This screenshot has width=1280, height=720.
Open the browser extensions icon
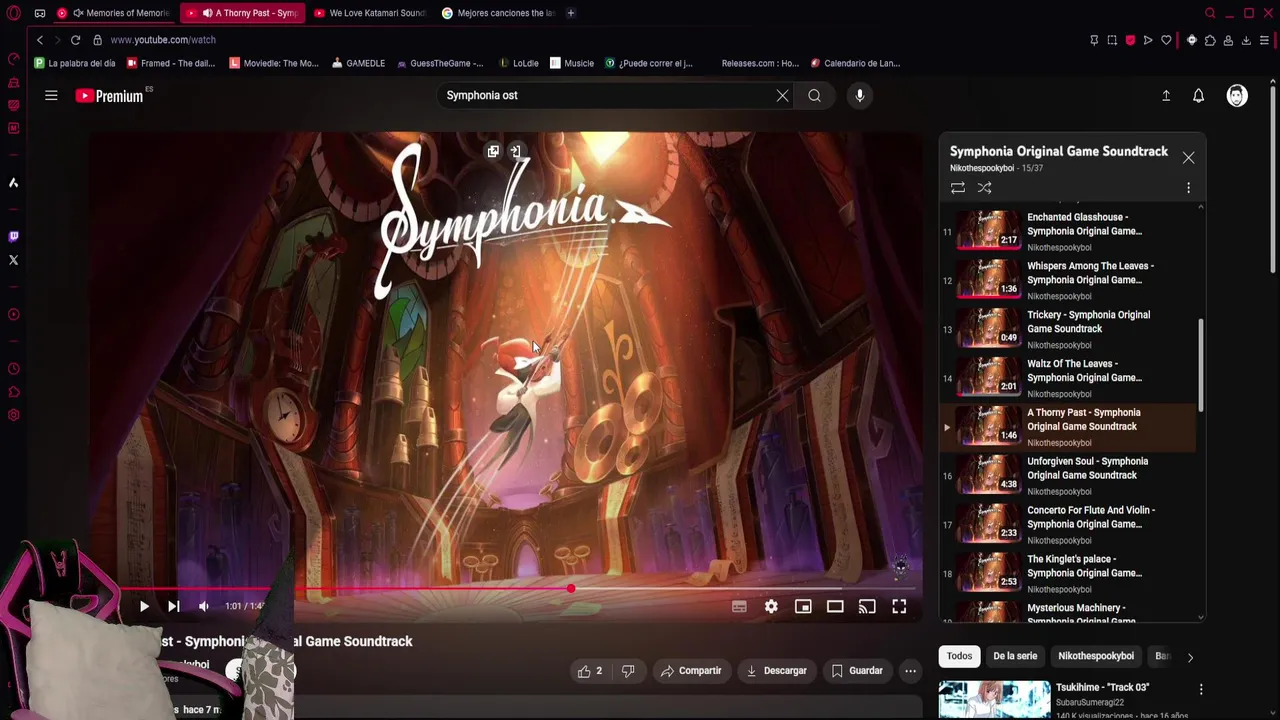[1210, 40]
